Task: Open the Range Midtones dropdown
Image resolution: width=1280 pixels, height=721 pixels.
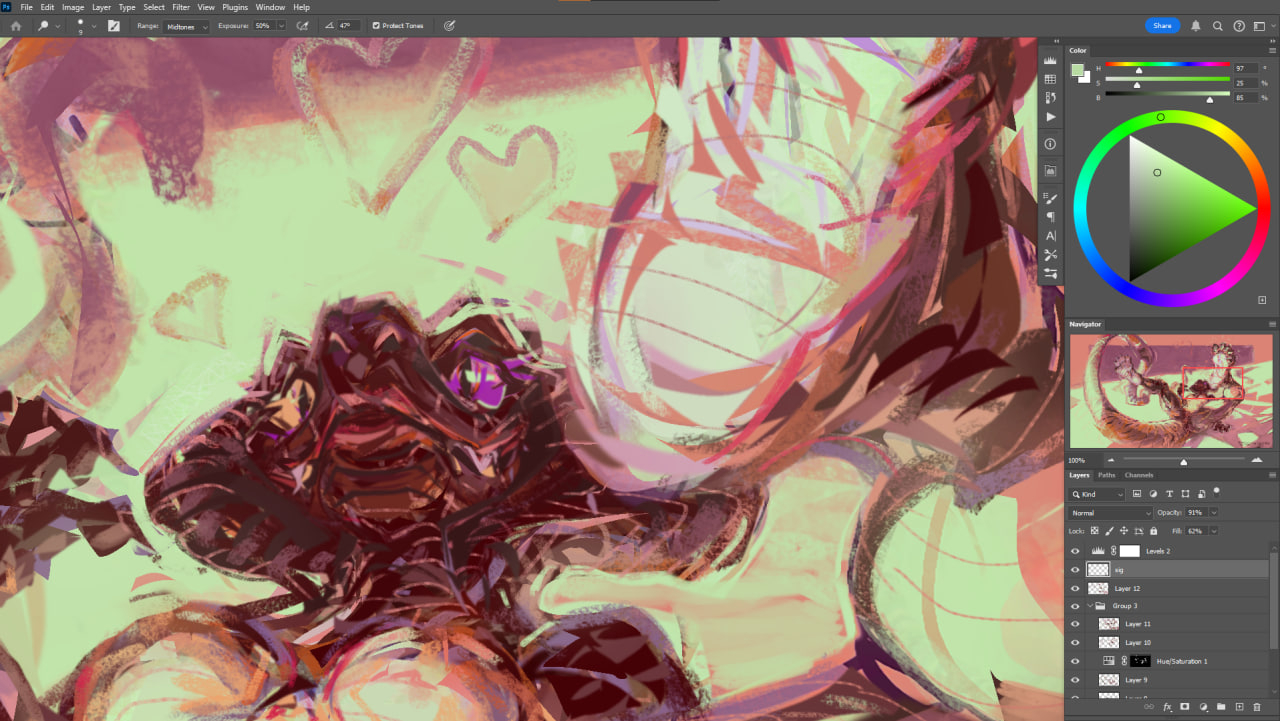Action: point(187,26)
